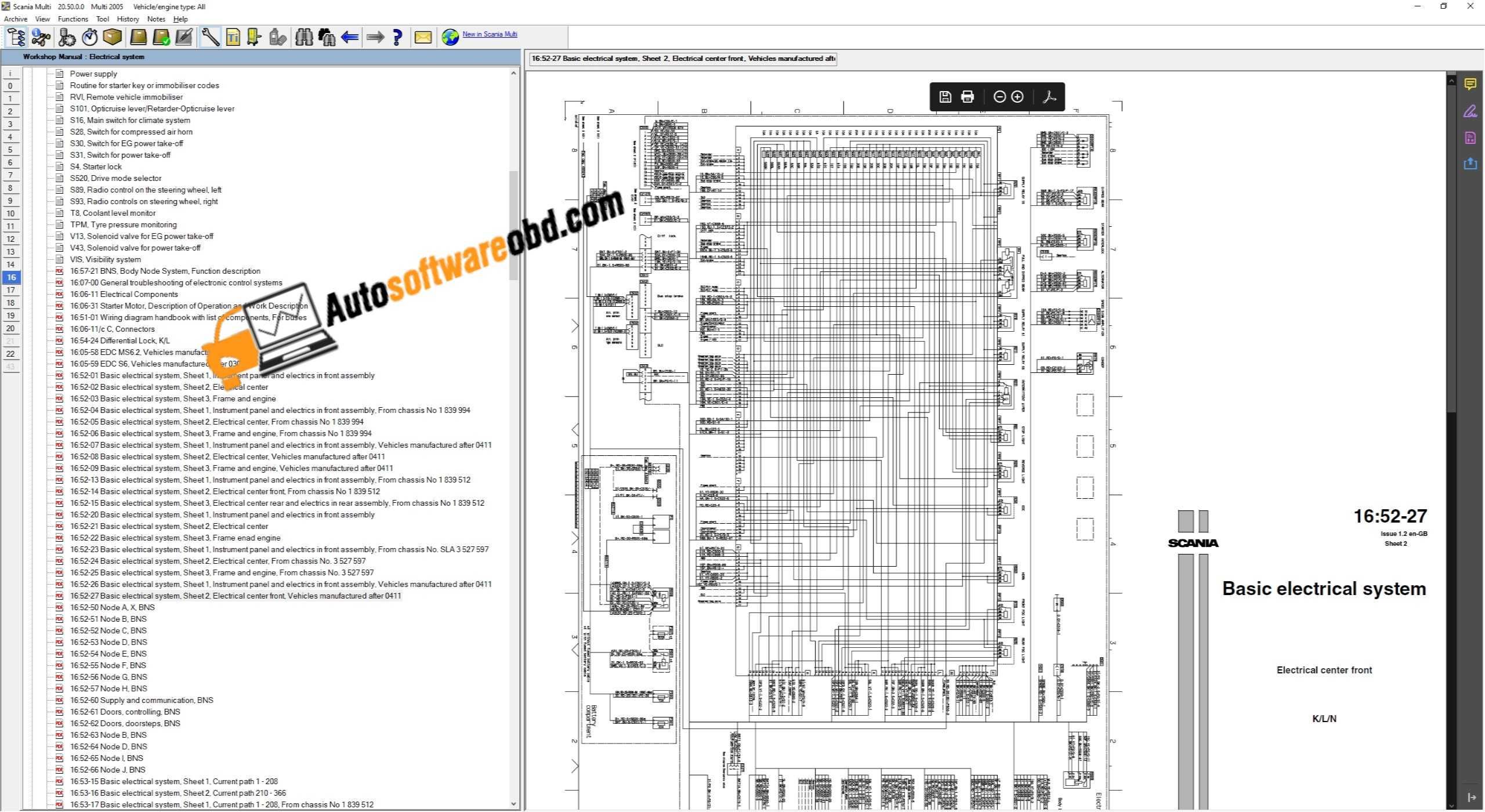
Task: Click the book with green checkmark icon
Action: (161, 37)
